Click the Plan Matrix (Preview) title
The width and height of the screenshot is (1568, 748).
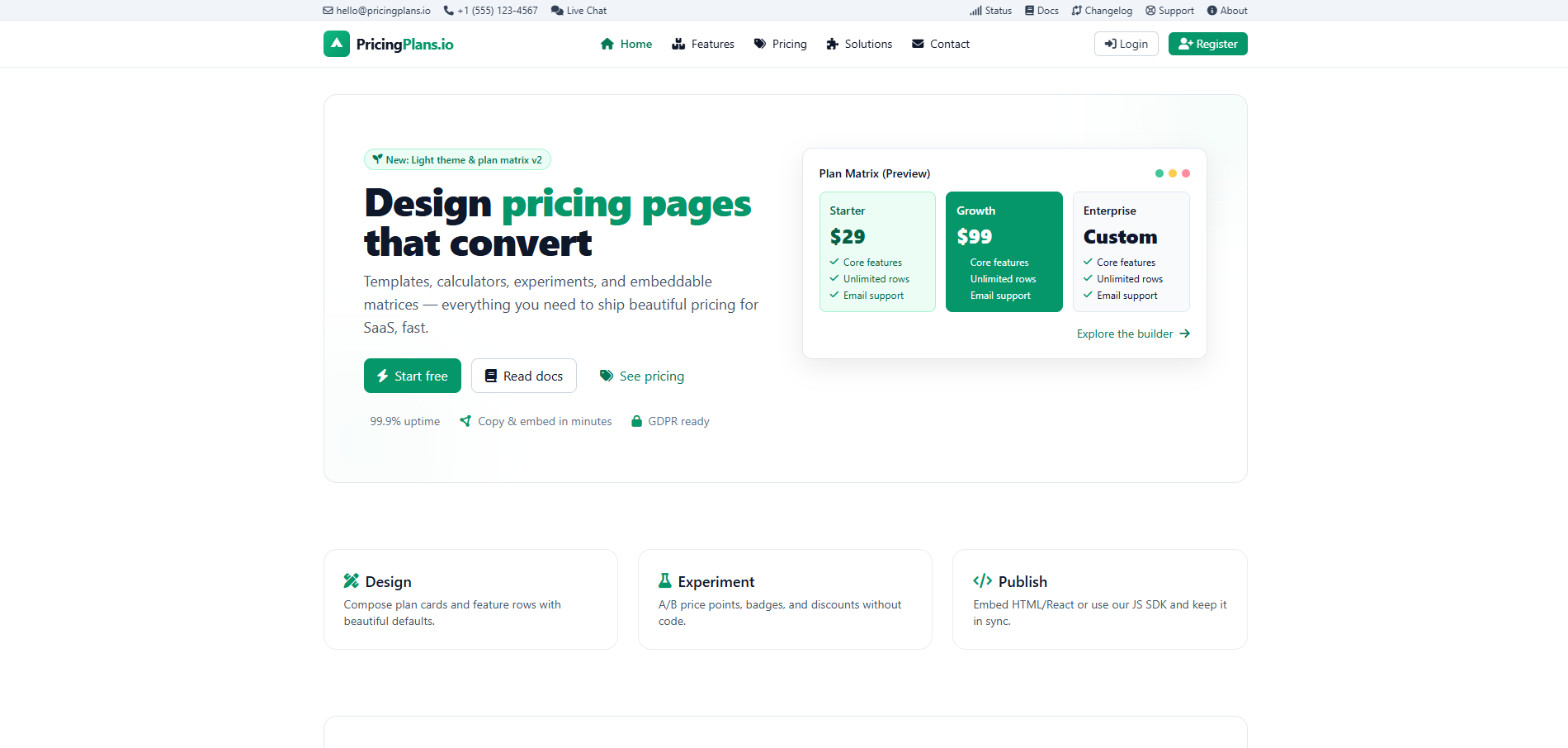click(875, 173)
